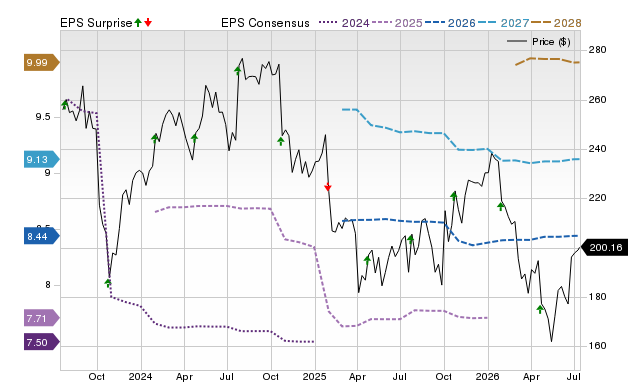Click the 2026 x-axis label
640x382 pixels.
pyautogui.click(x=488, y=376)
